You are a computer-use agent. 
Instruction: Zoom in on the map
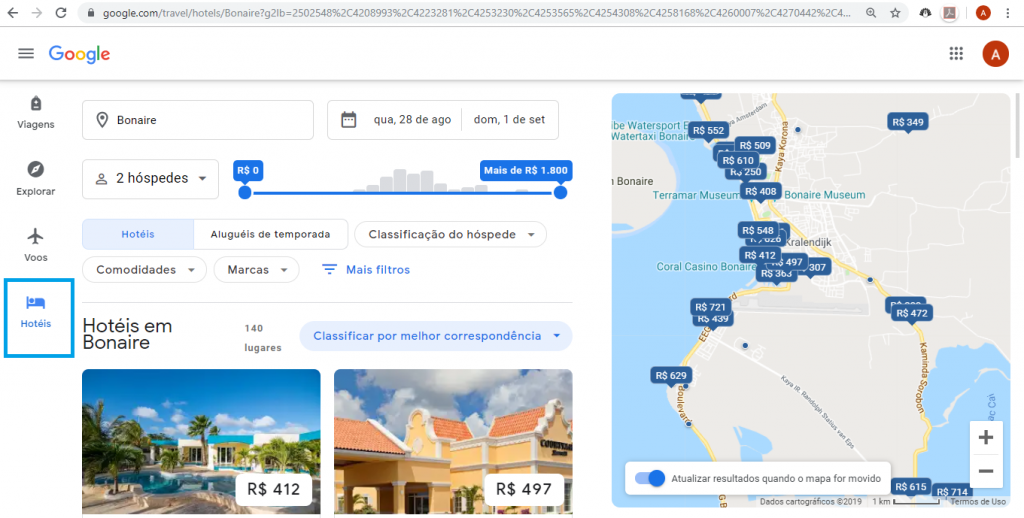(986, 438)
